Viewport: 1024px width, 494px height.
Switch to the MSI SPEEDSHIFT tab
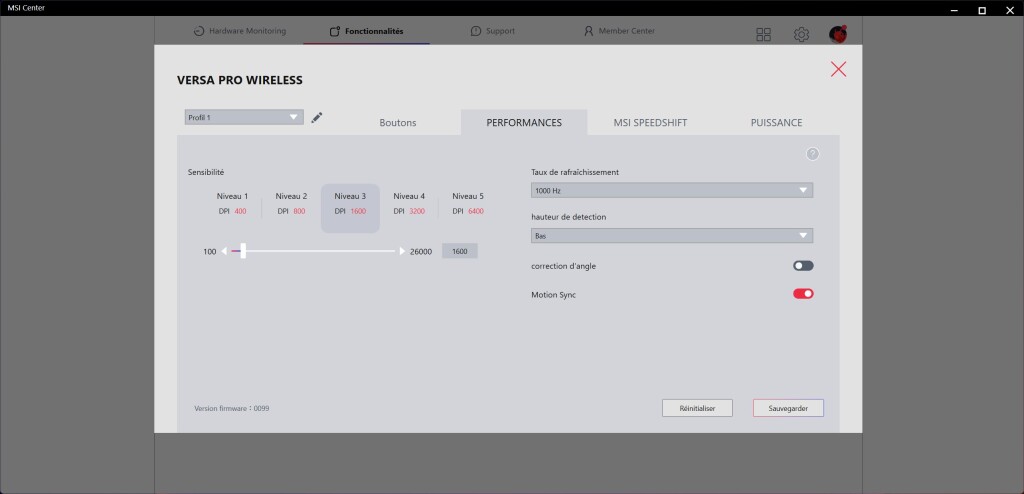click(x=650, y=123)
